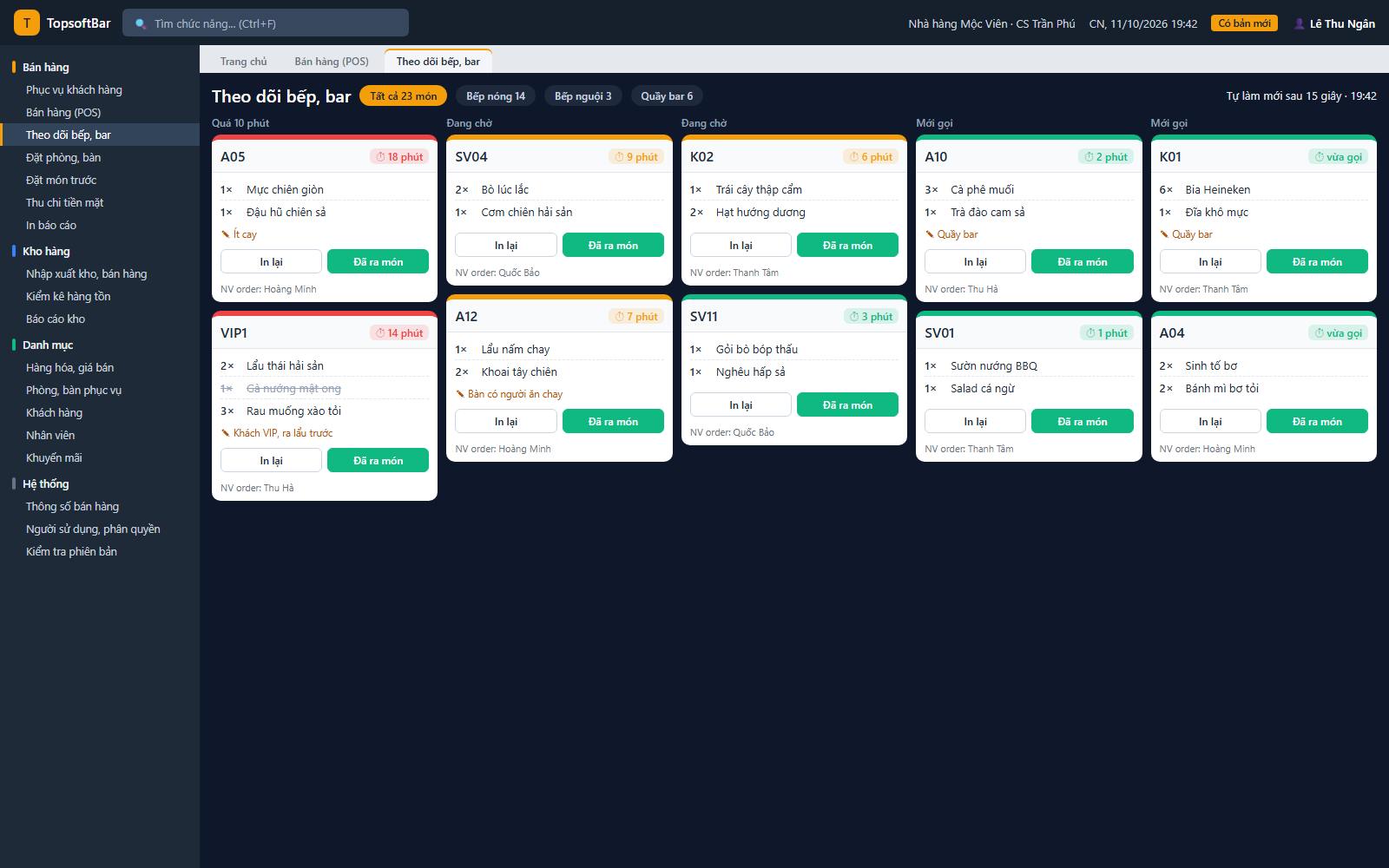The width and height of the screenshot is (1389, 868).
Task: Collapse the Kho hàng sidebar group
Action: point(46,251)
